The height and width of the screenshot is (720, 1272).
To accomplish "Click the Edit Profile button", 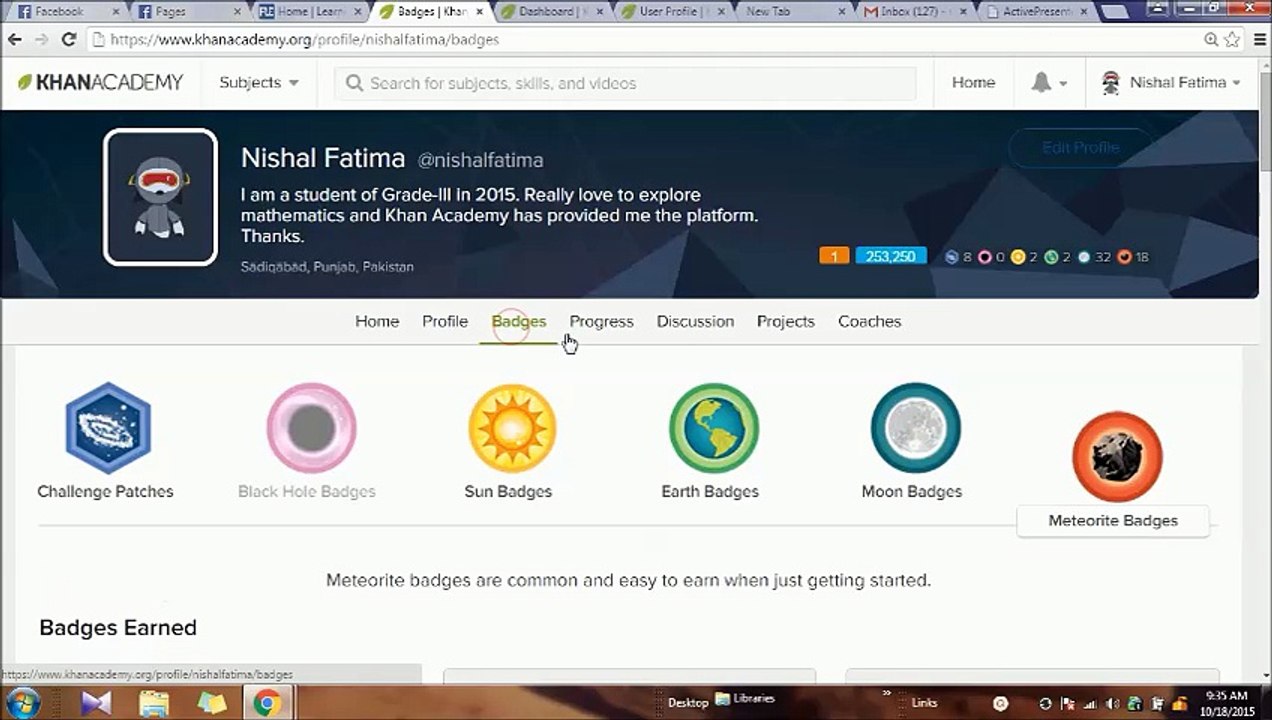I will point(1081,148).
